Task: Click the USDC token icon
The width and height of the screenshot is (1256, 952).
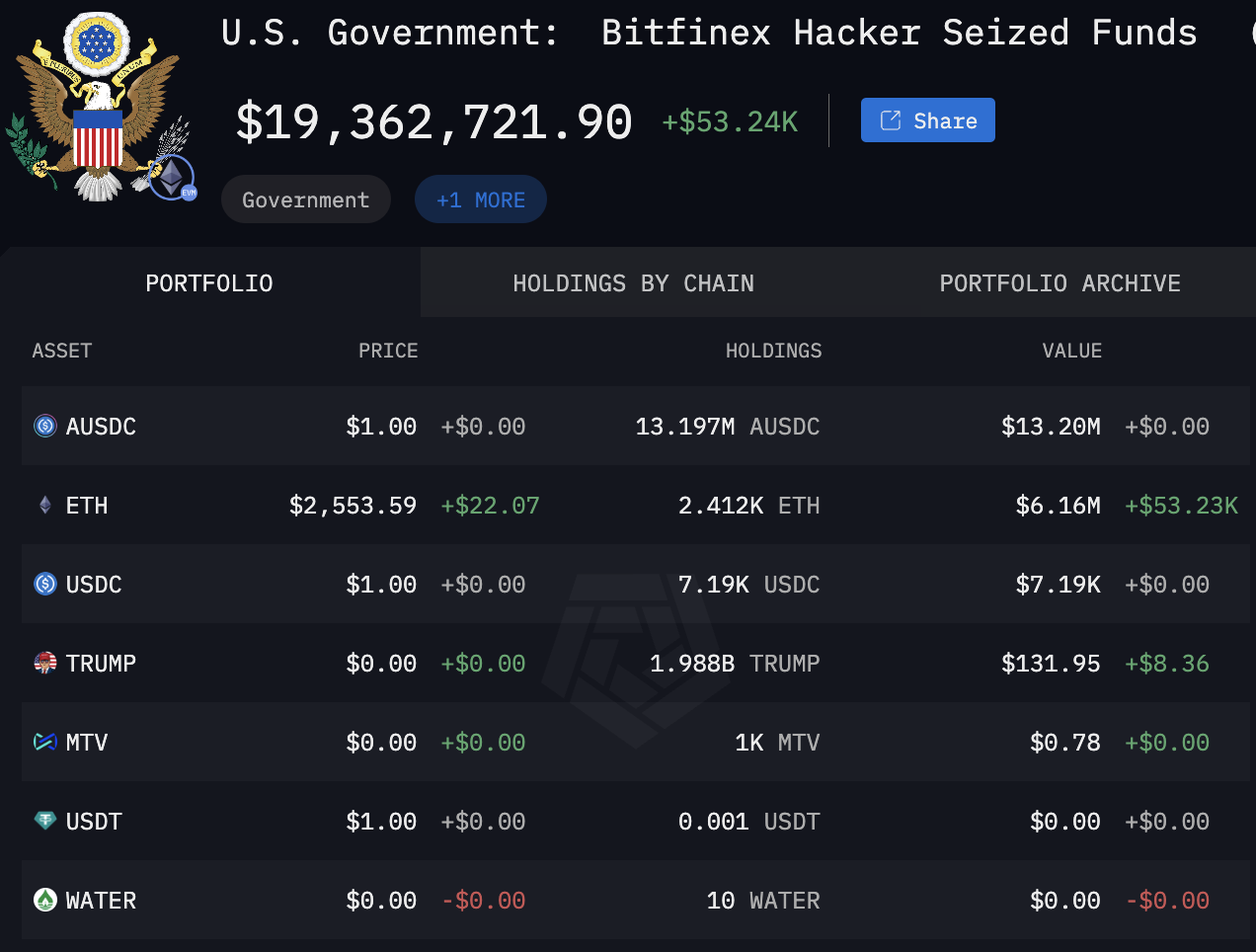Action: tap(45, 584)
